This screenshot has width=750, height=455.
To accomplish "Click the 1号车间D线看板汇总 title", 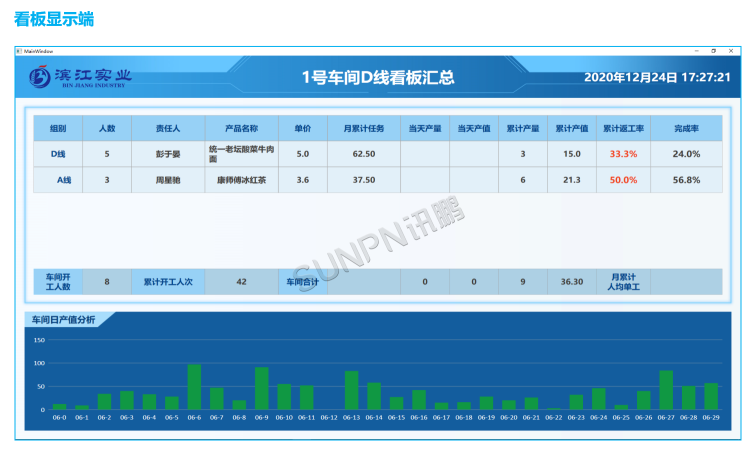I will [378, 77].
